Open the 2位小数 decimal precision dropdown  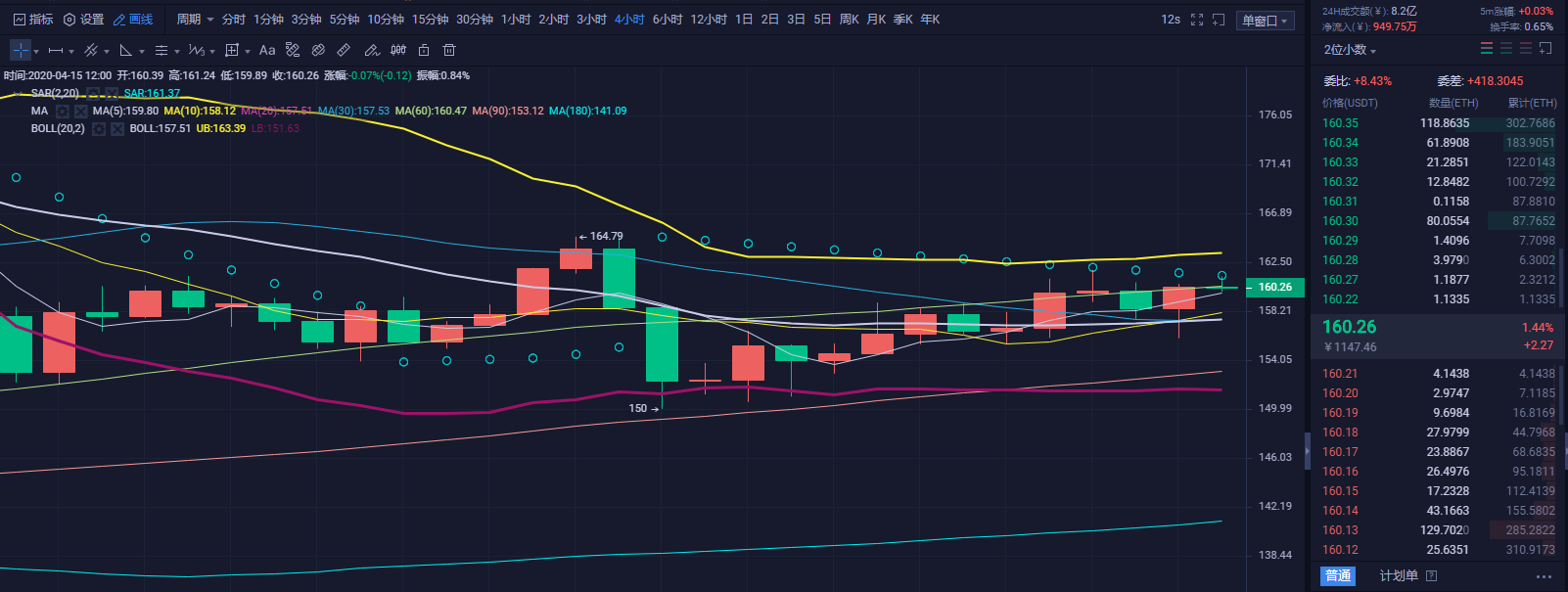coord(1350,50)
